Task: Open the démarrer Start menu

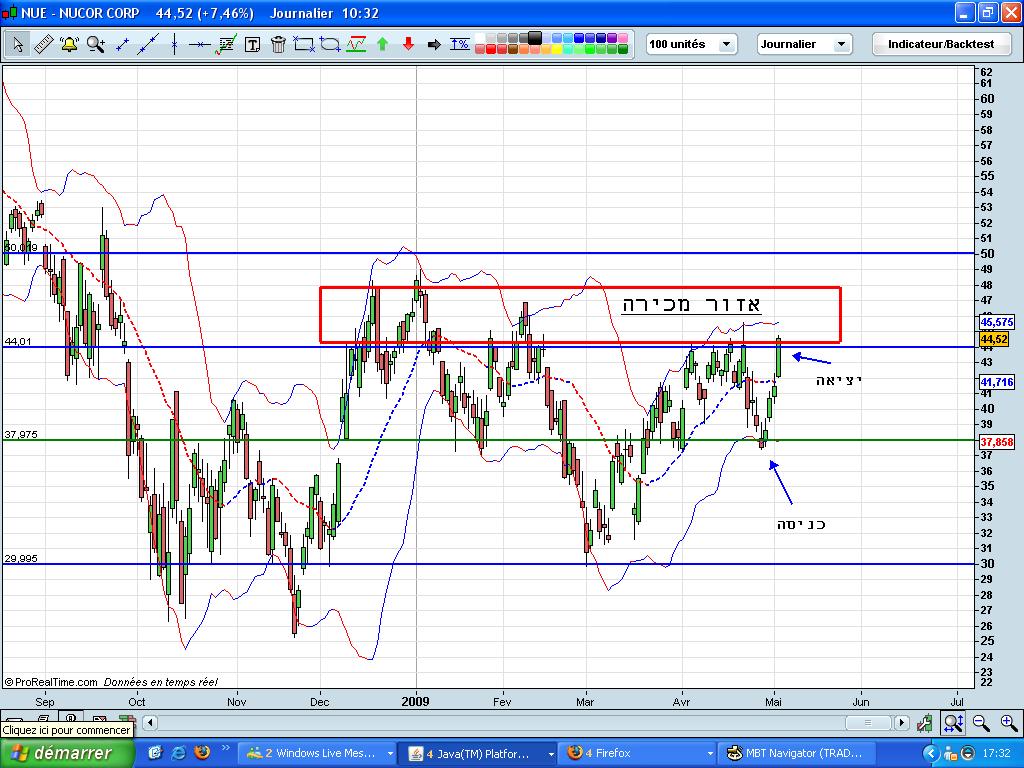Action: 67,753
